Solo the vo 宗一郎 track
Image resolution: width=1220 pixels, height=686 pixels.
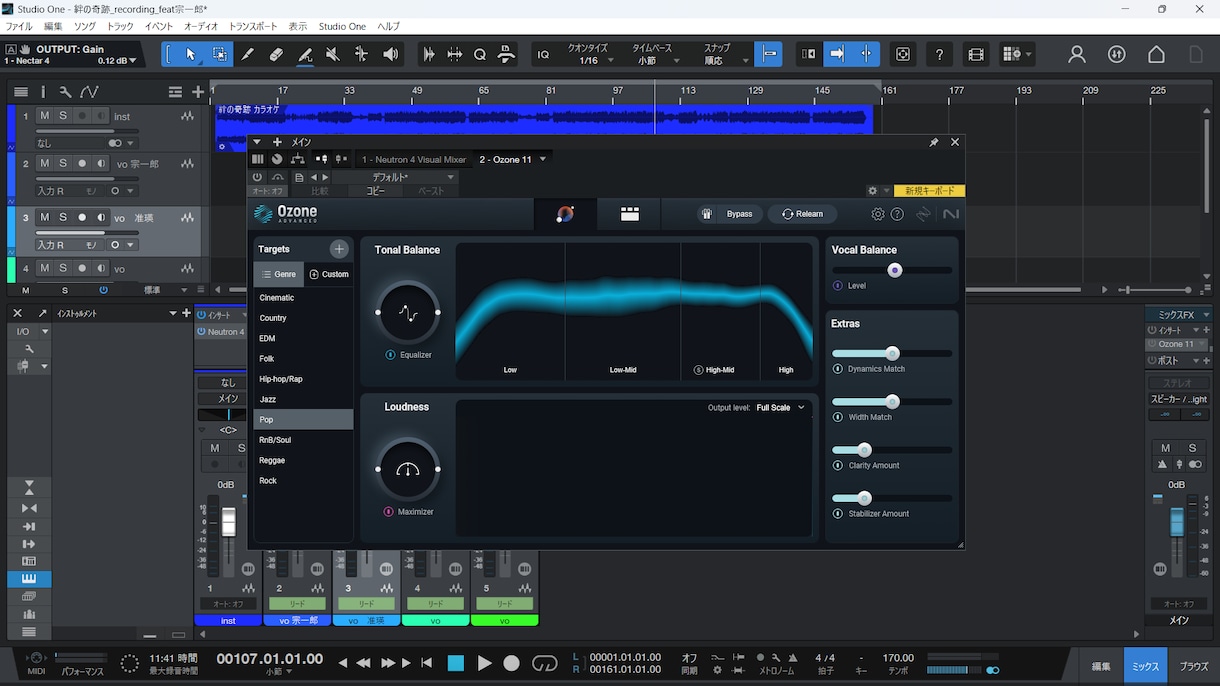[x=63, y=163]
